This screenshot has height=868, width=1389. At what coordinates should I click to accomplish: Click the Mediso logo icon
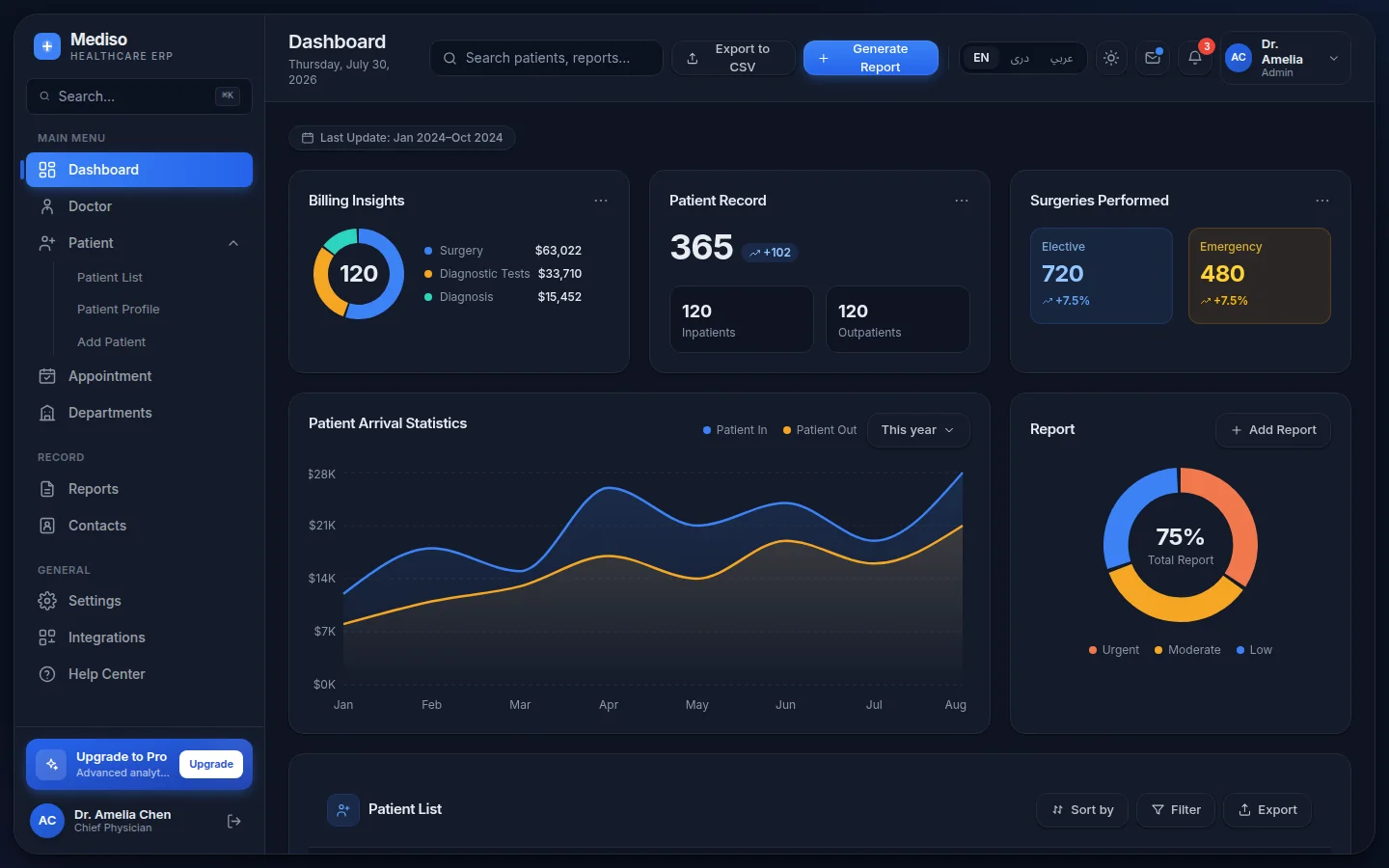pos(47,46)
